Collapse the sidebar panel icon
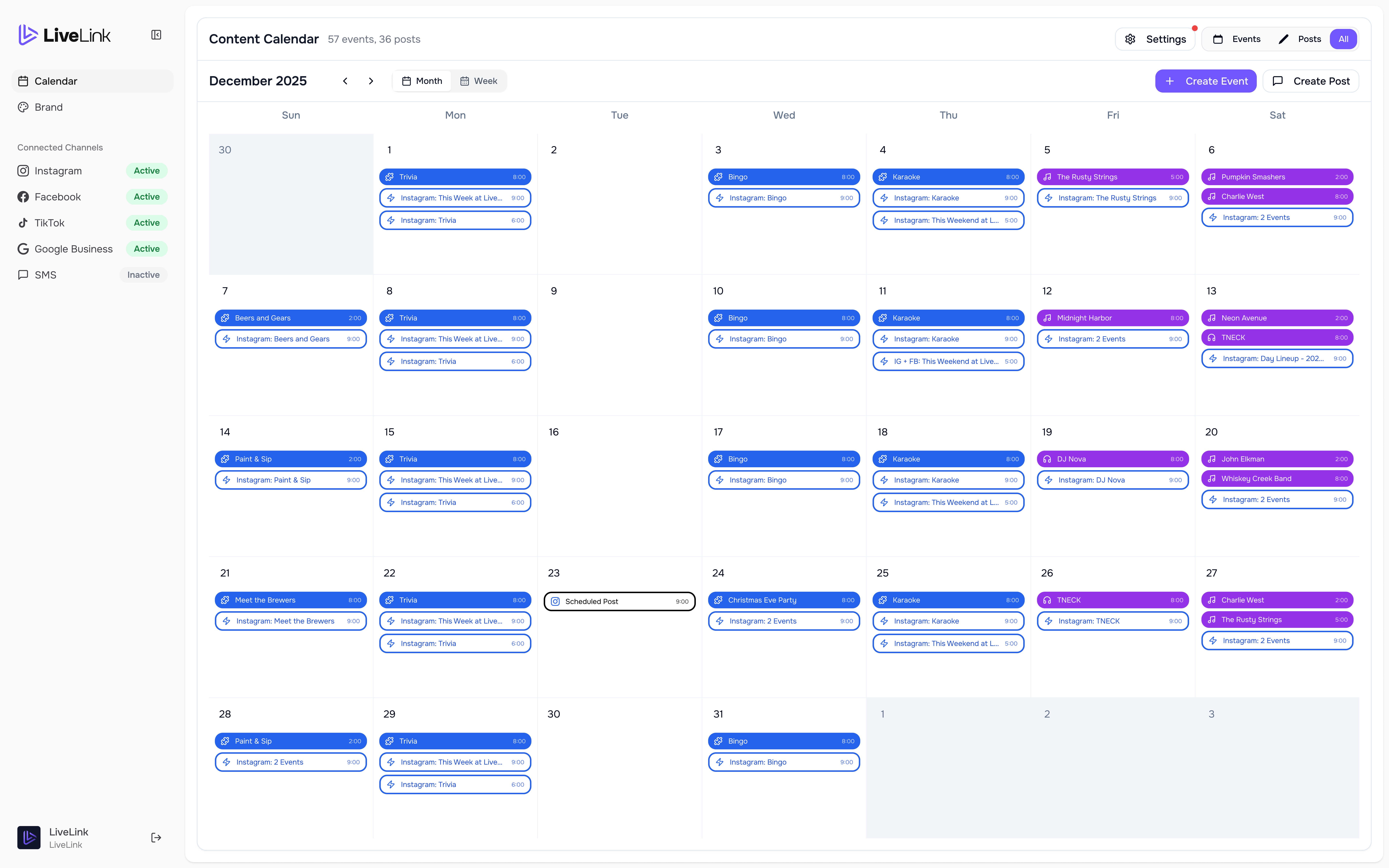This screenshot has width=1389, height=868. tap(156, 35)
